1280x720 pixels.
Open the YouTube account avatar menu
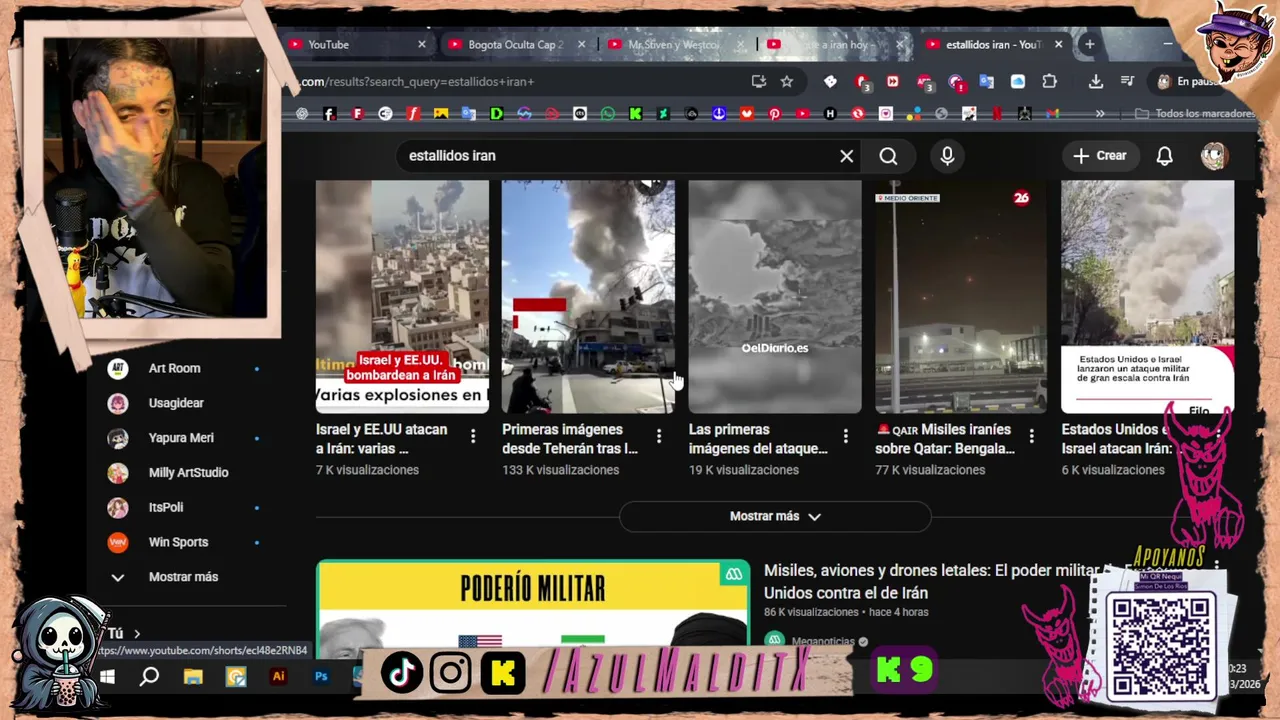1214,156
